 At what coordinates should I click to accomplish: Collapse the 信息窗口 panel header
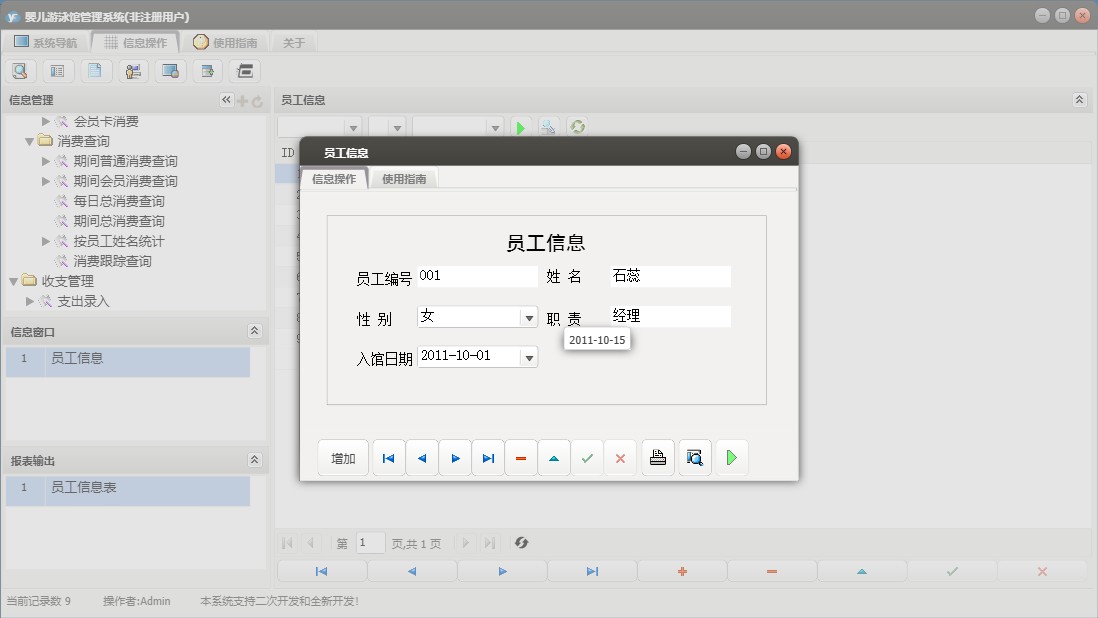pos(255,330)
